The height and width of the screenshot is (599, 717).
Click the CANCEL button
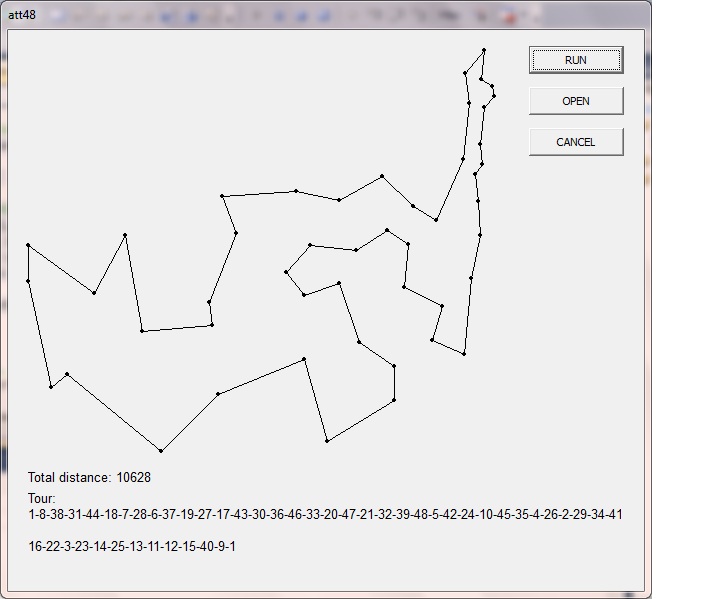click(x=576, y=142)
